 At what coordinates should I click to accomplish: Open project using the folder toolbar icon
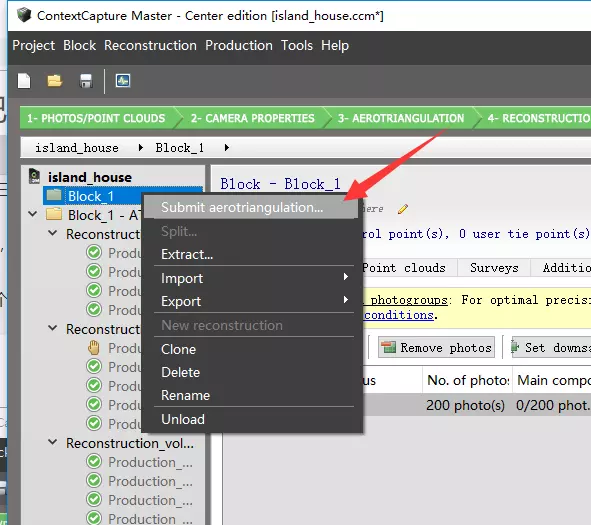(55, 81)
